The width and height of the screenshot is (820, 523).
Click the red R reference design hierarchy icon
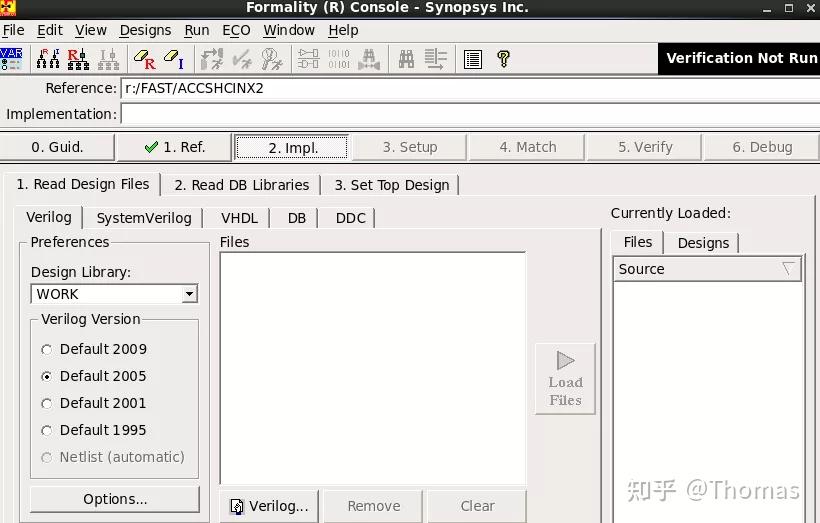click(x=78, y=59)
